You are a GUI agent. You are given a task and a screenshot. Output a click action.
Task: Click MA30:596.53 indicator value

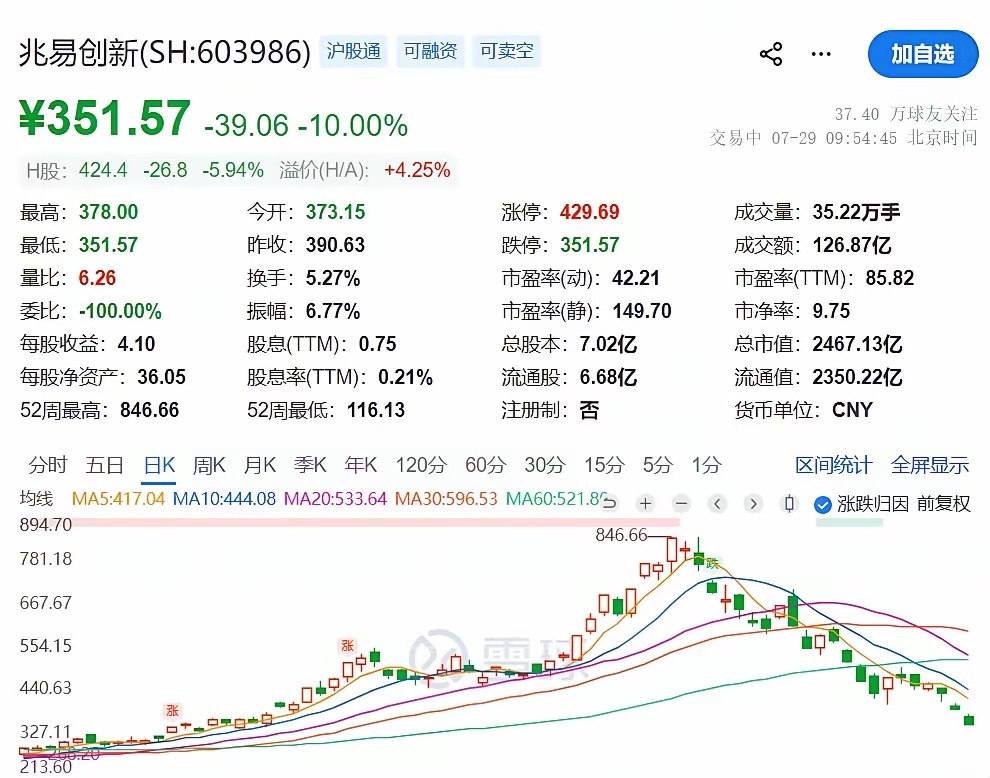tap(446, 499)
